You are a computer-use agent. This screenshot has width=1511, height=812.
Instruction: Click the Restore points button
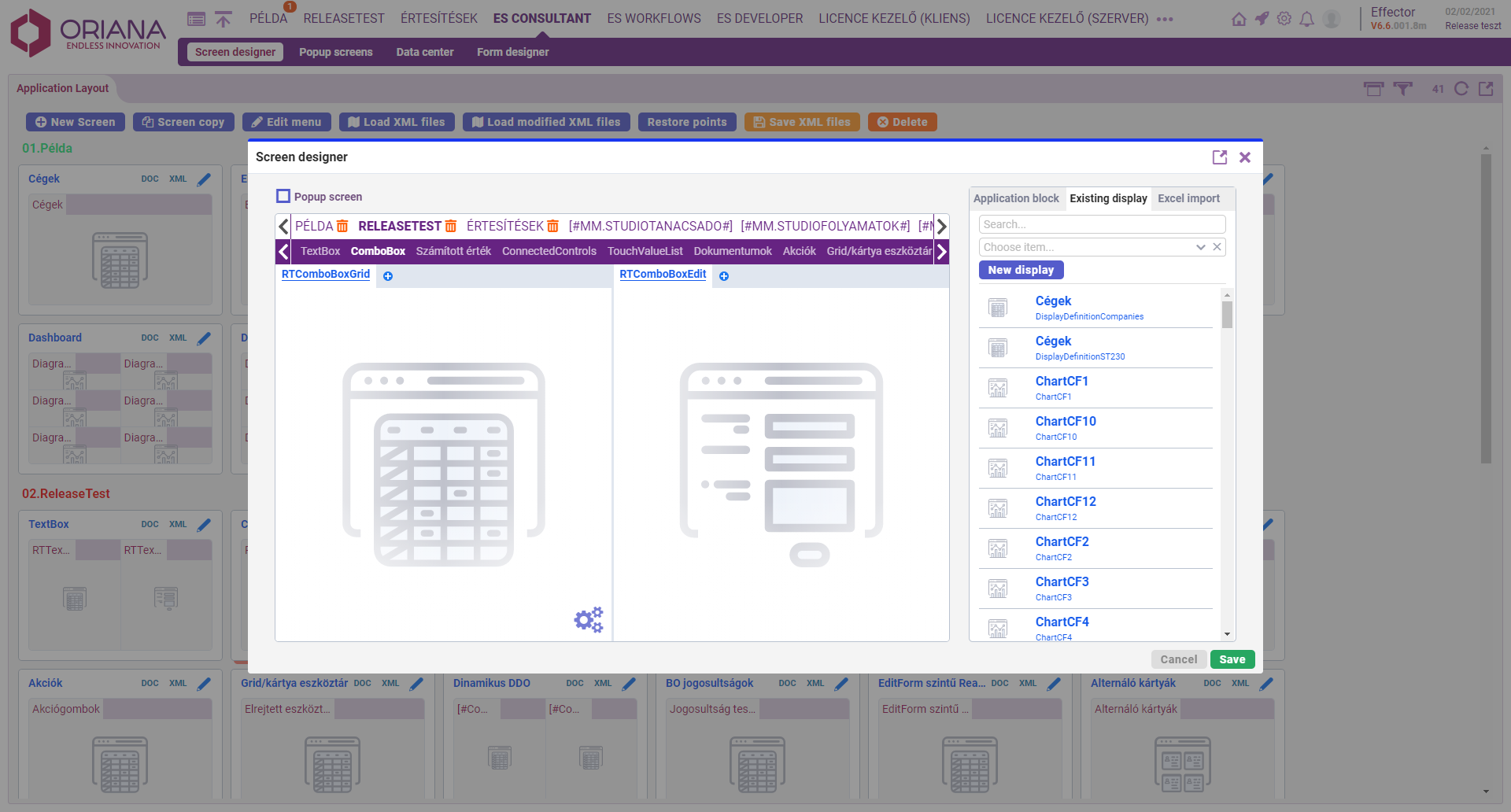(x=687, y=122)
